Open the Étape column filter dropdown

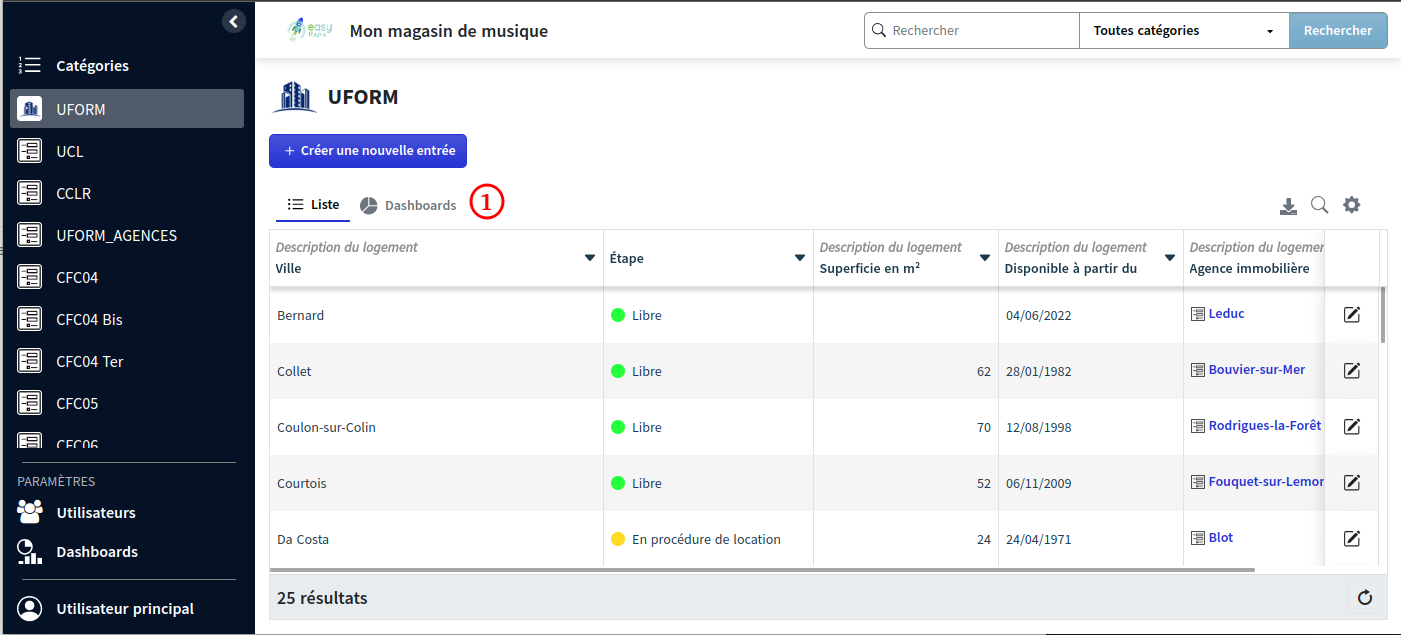tap(798, 257)
